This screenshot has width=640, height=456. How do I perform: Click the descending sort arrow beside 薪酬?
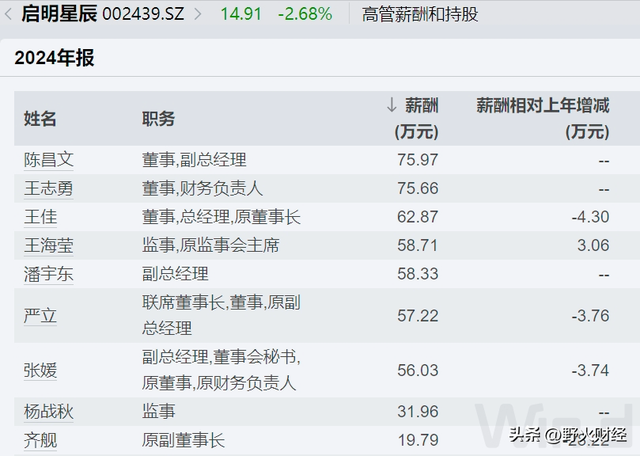click(x=391, y=105)
